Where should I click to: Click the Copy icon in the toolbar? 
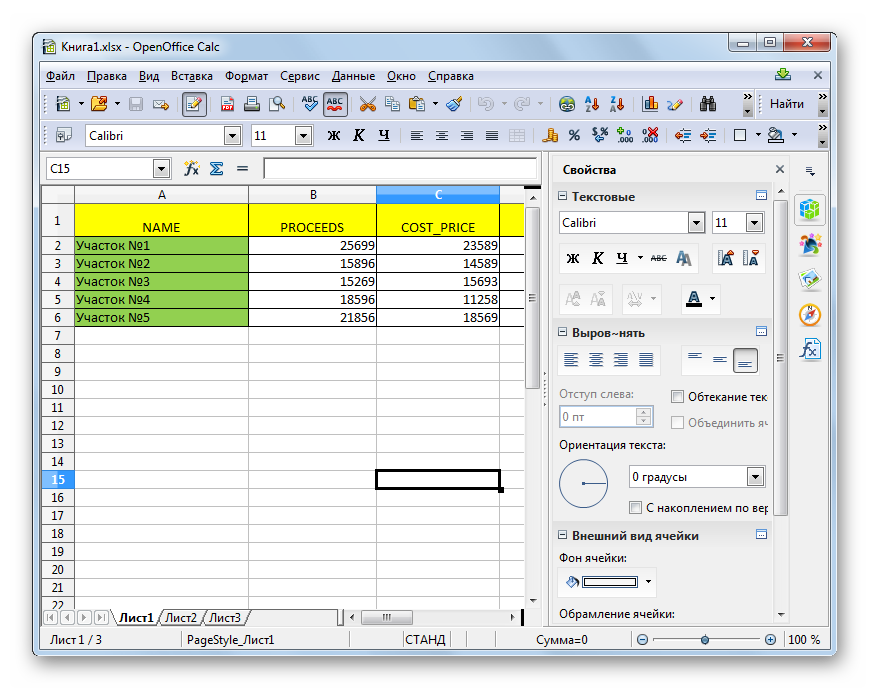(392, 104)
